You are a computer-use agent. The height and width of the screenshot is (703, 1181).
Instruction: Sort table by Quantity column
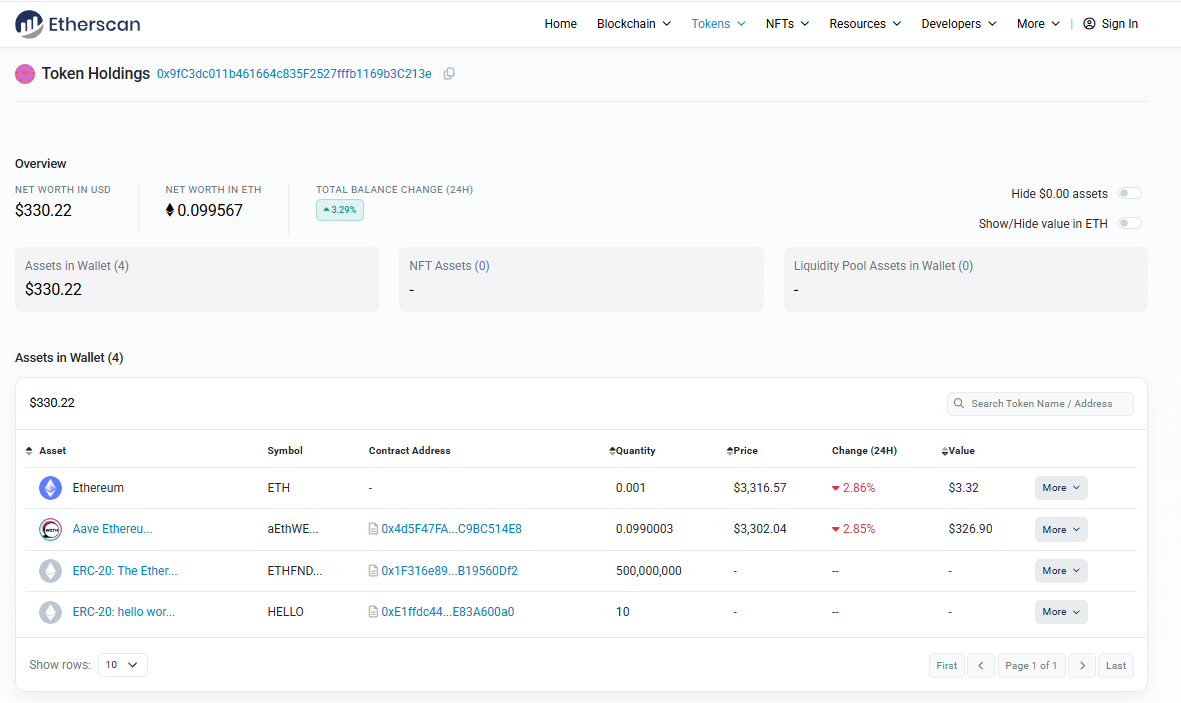[632, 451]
